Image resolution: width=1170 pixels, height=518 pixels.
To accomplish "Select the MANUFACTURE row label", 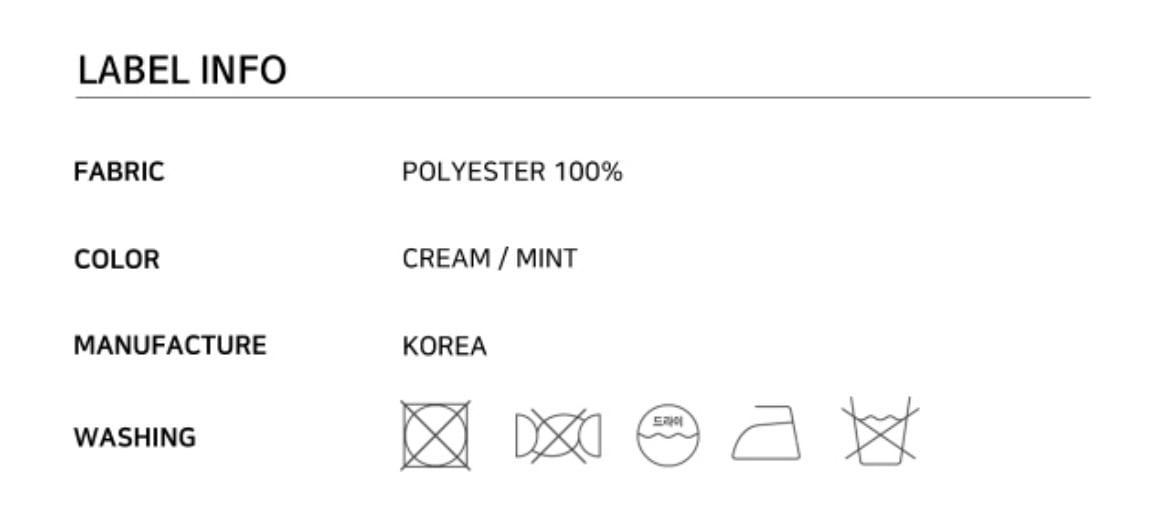I will click(x=170, y=346).
